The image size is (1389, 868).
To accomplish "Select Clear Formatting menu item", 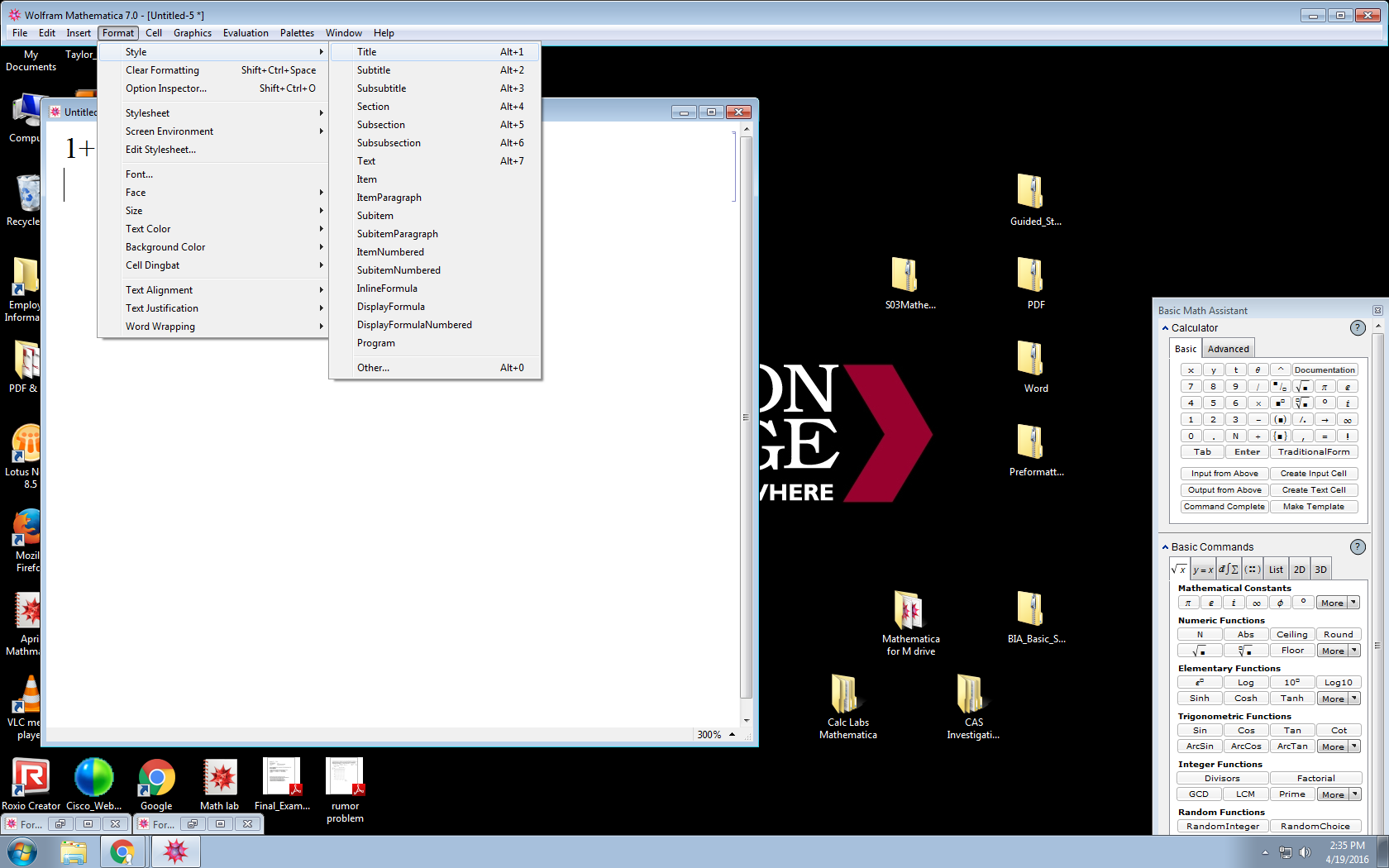I will [x=213, y=70].
